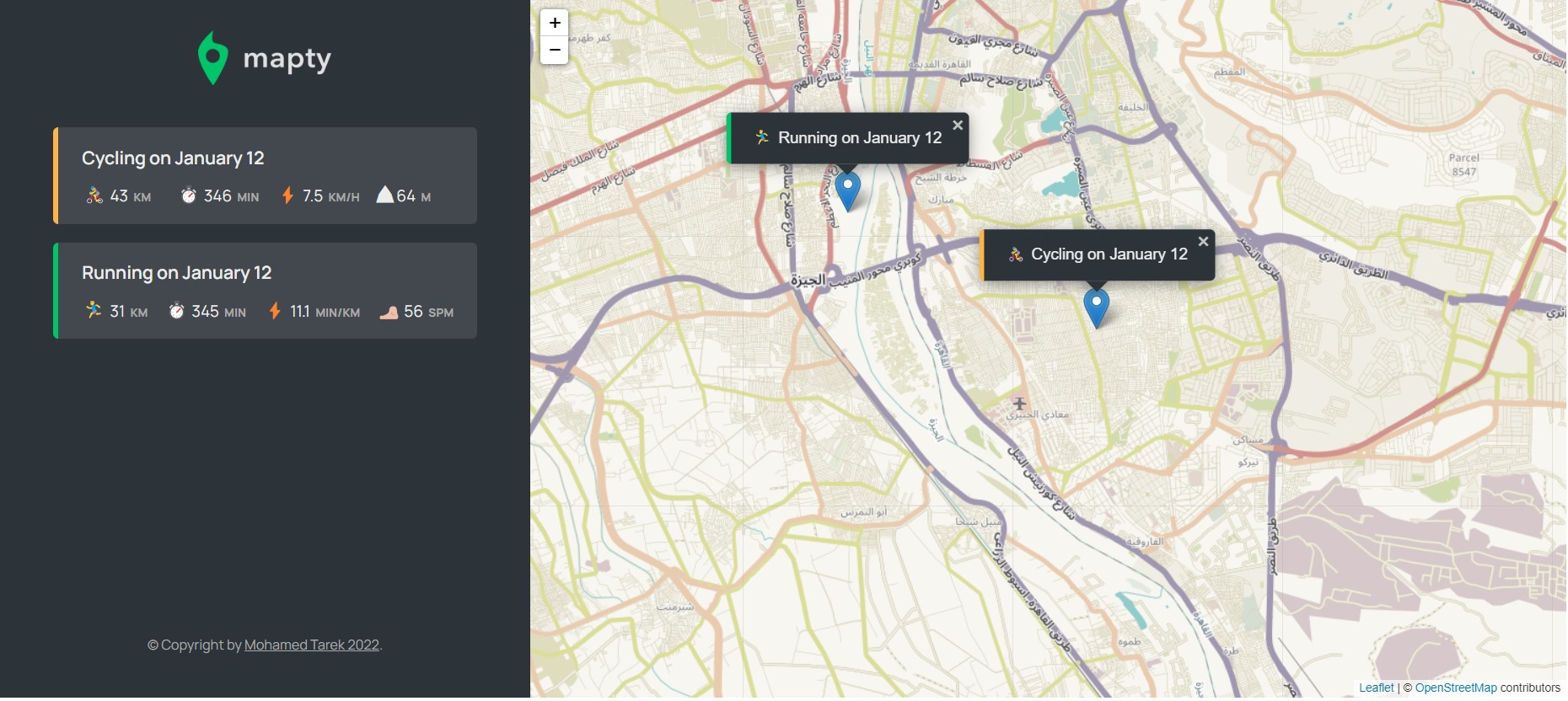Image resolution: width=1568 pixels, height=701 pixels.
Task: Open the Mohamed Tarek 2022 link
Action: coord(311,645)
